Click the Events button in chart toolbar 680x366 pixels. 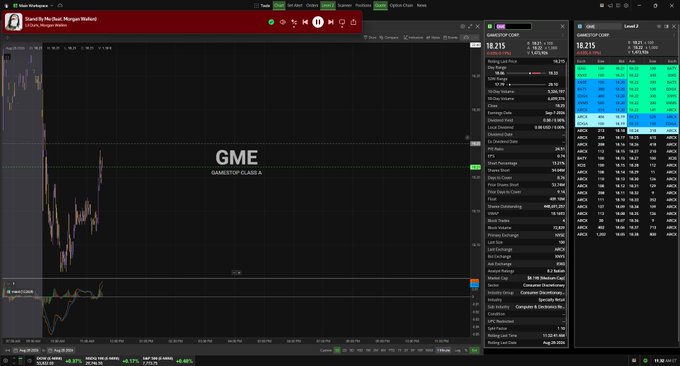(450, 38)
